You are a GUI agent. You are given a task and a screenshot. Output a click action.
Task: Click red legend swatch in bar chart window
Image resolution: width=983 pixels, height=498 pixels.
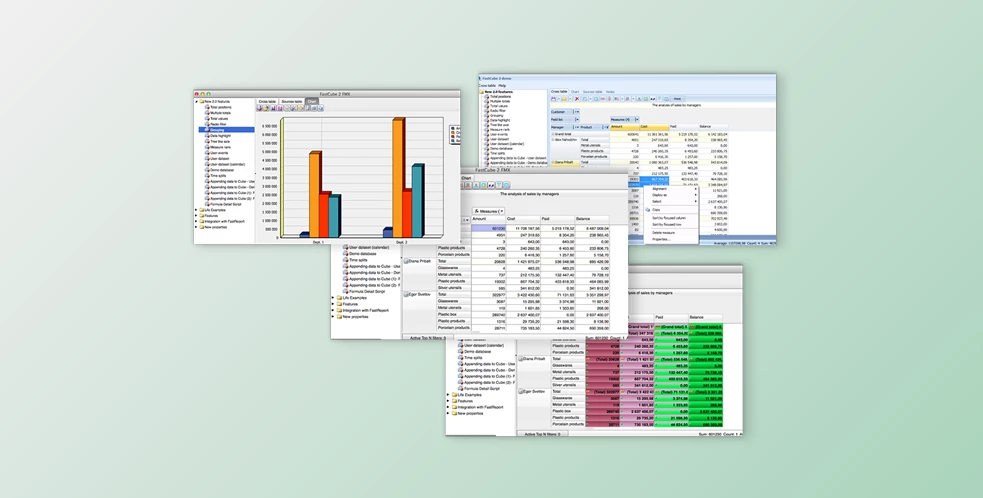[452, 137]
